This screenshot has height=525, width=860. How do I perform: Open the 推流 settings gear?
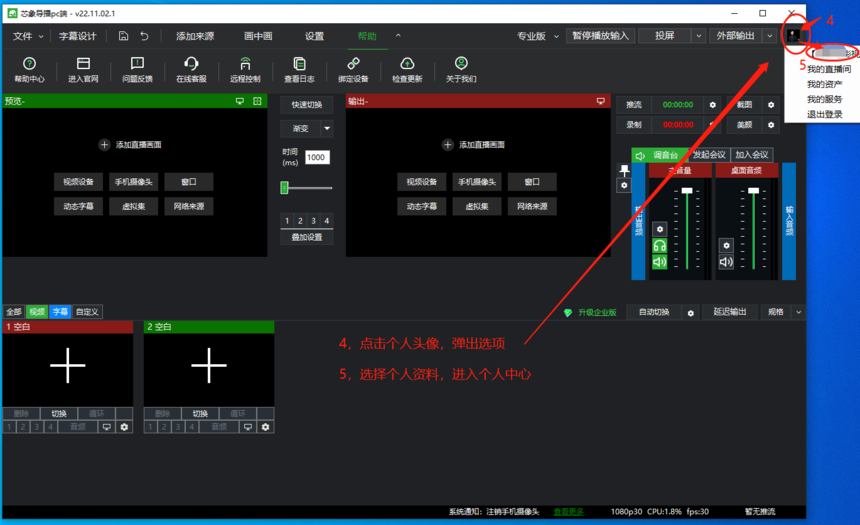[712, 105]
